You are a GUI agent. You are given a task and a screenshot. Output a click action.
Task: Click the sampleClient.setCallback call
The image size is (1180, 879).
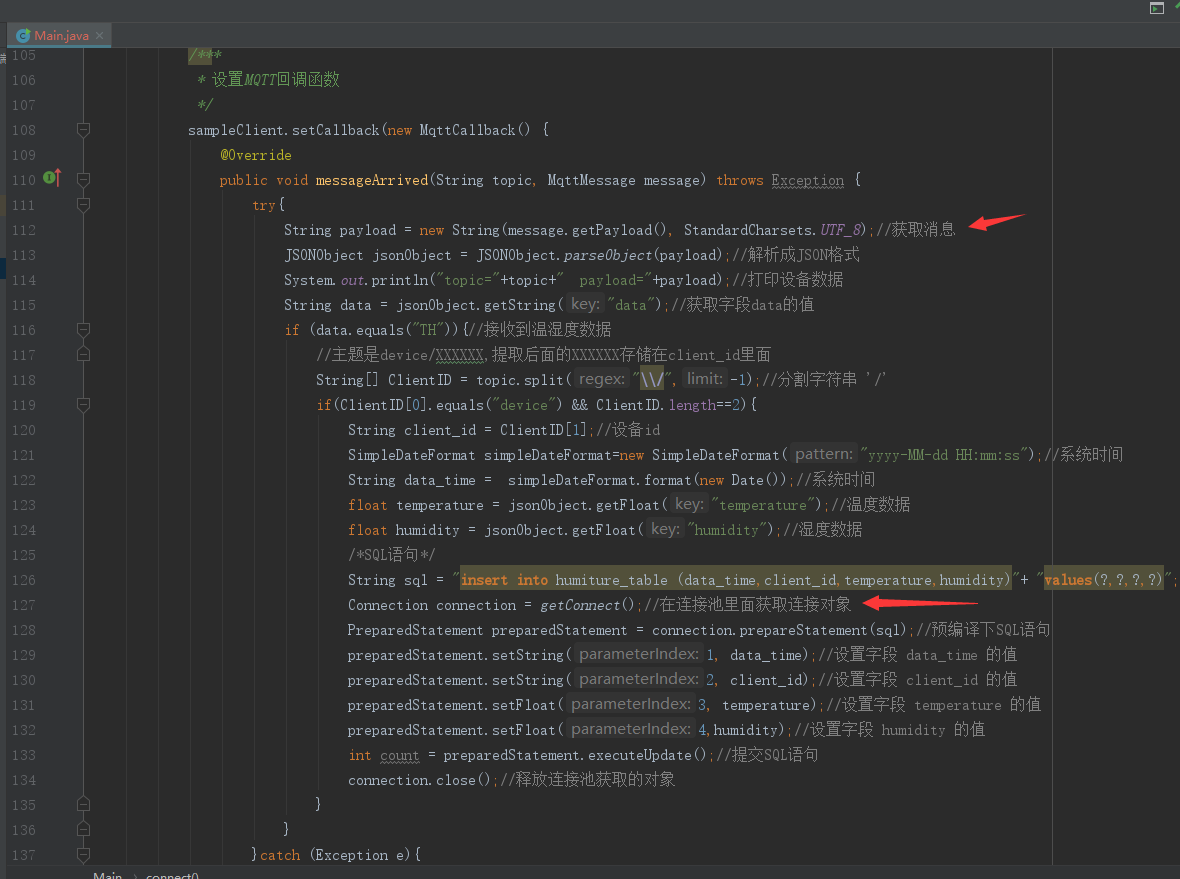coord(284,130)
